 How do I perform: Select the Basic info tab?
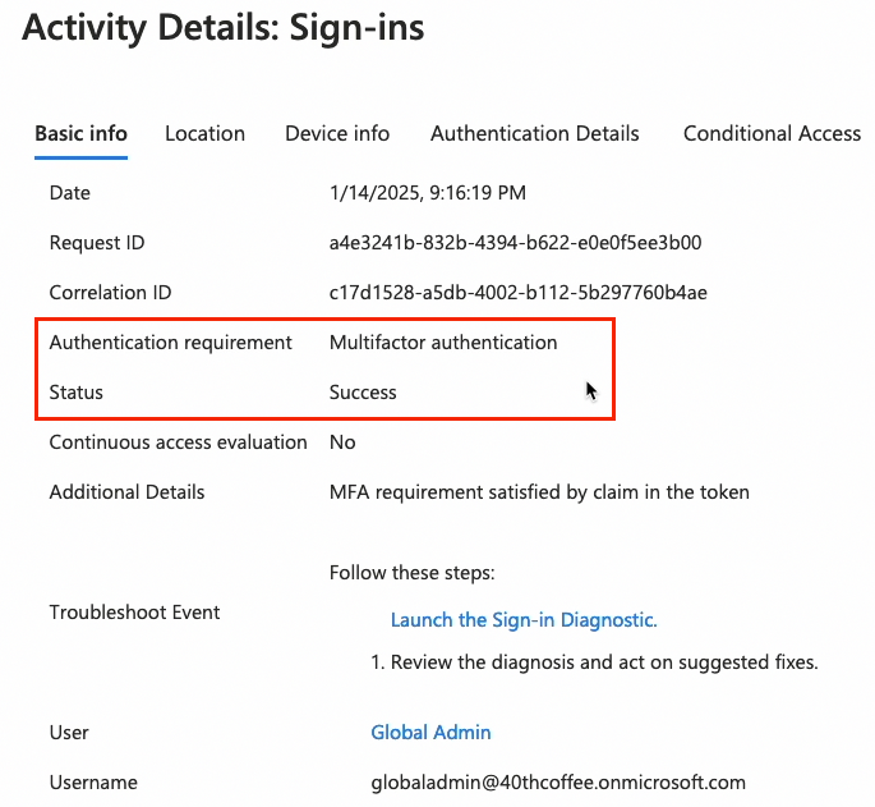[x=80, y=133]
